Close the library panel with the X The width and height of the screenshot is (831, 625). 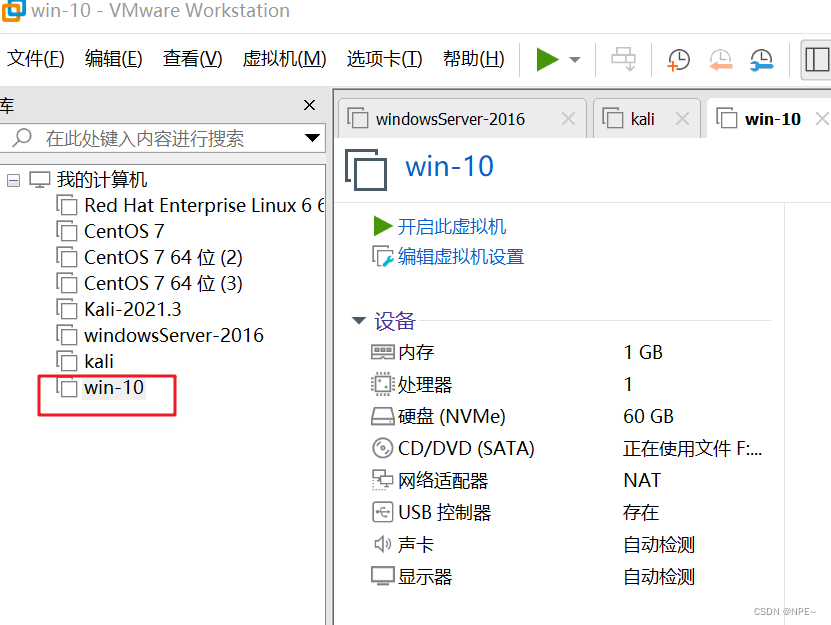[310, 105]
